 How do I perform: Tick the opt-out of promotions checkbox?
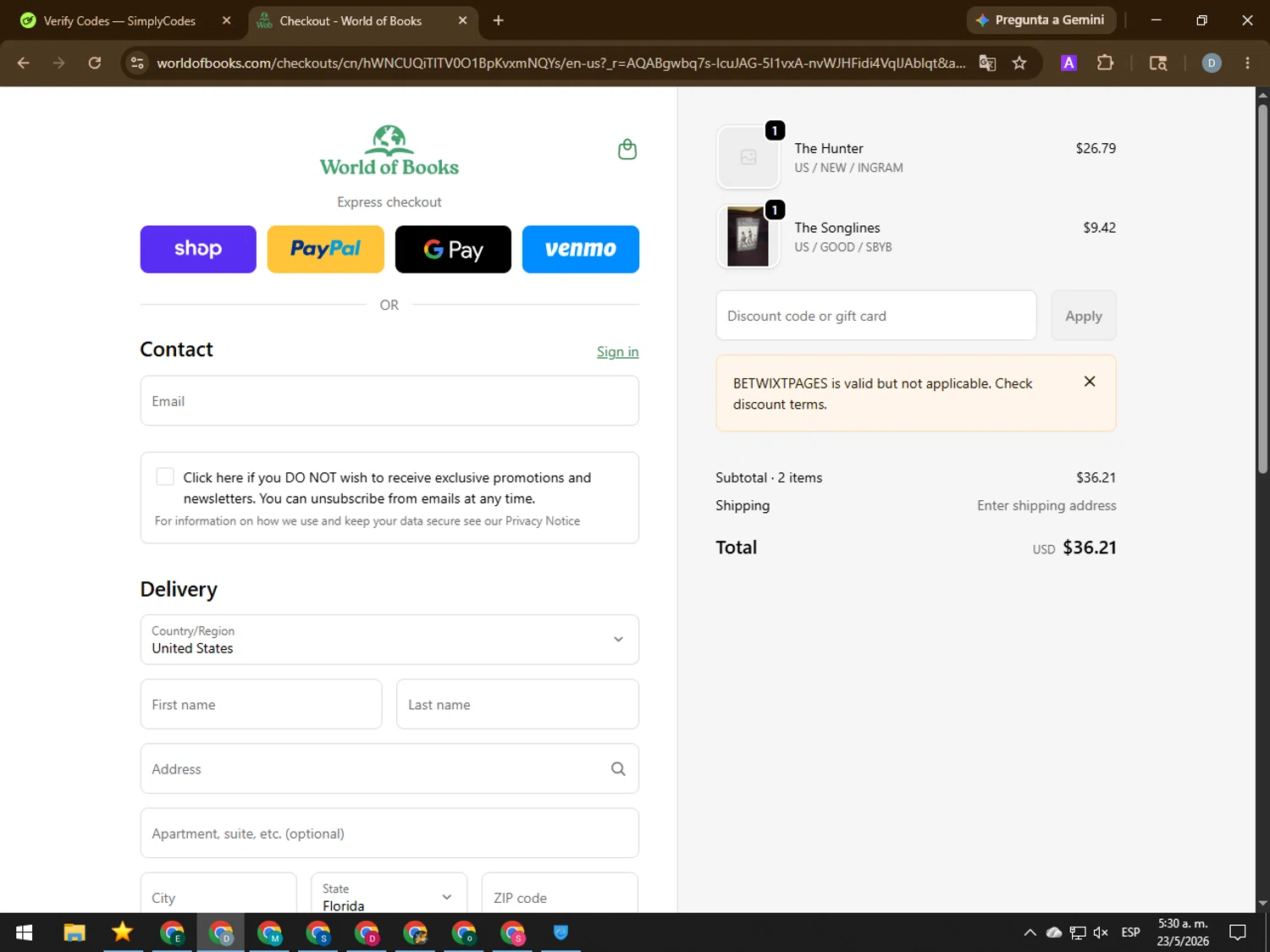pyautogui.click(x=165, y=477)
